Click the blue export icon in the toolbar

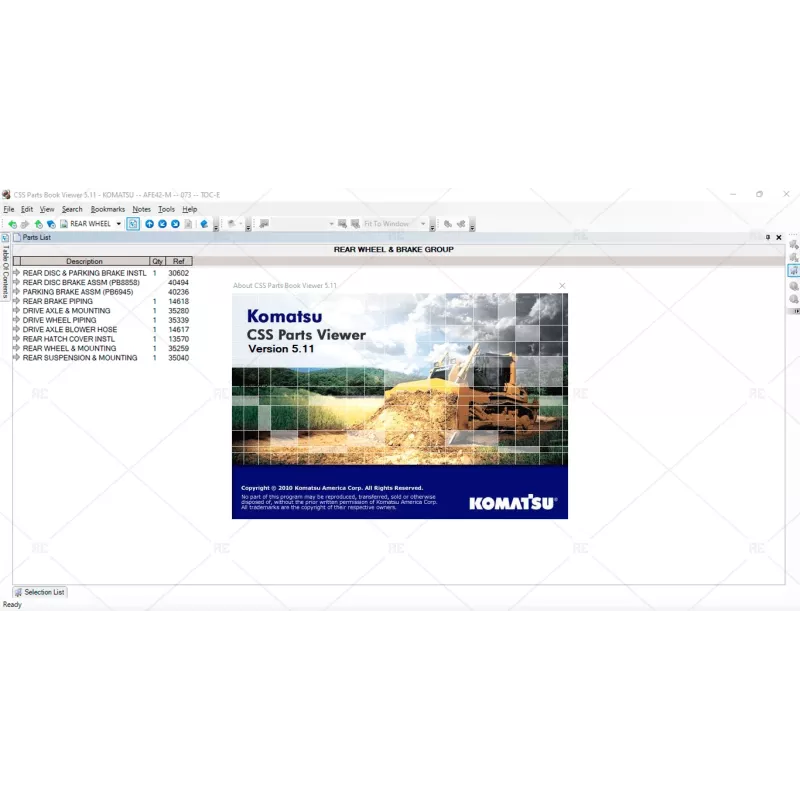(x=204, y=224)
